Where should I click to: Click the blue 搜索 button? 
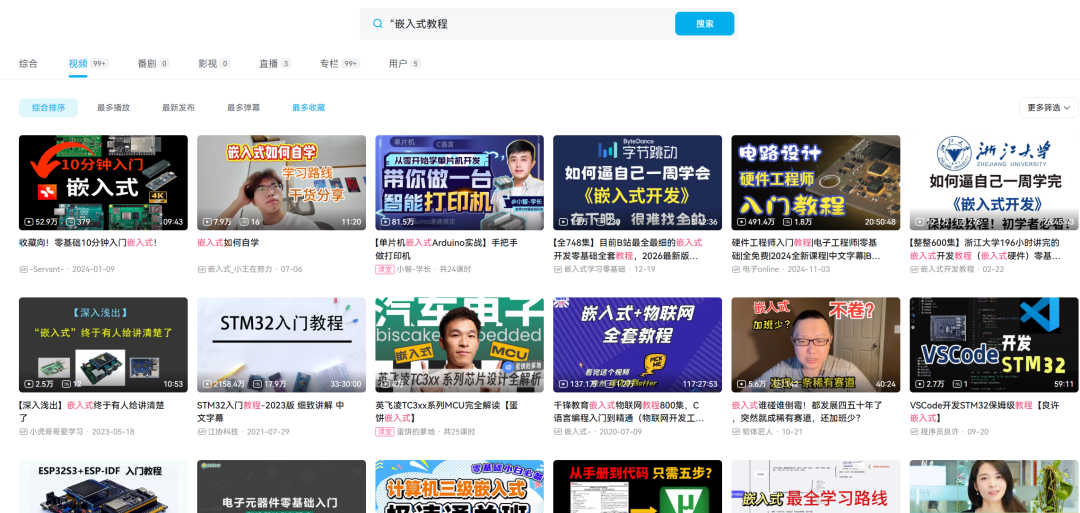point(705,23)
